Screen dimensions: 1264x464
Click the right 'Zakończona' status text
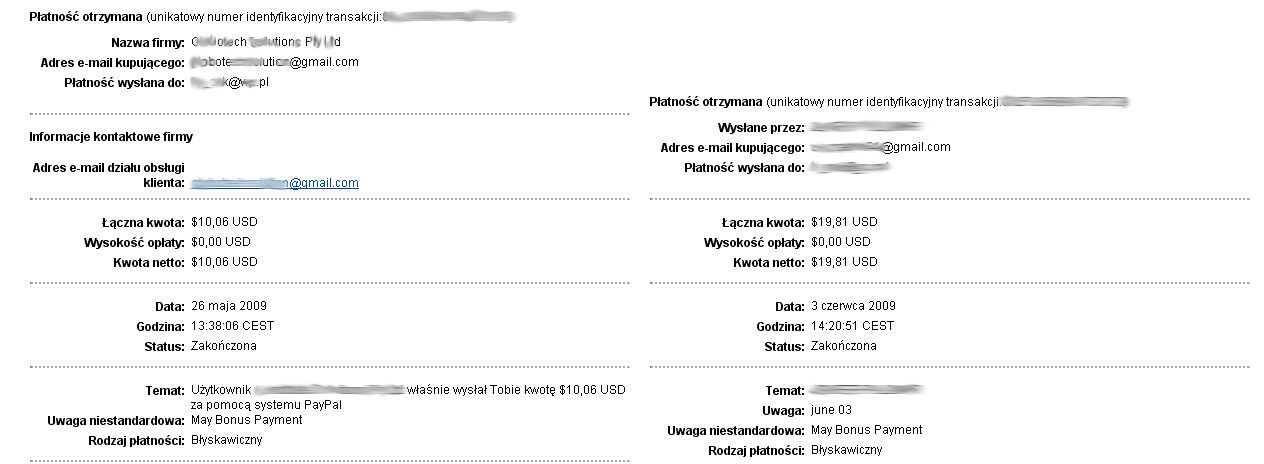click(843, 346)
